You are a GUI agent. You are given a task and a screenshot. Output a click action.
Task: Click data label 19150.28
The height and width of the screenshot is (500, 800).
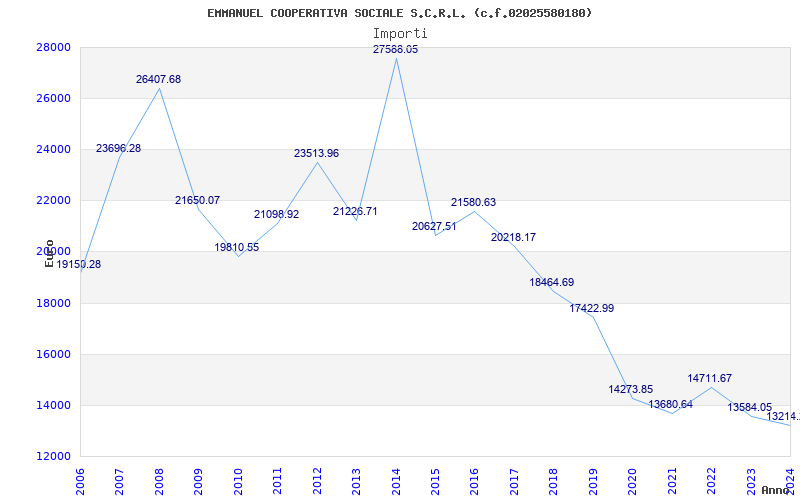79,264
